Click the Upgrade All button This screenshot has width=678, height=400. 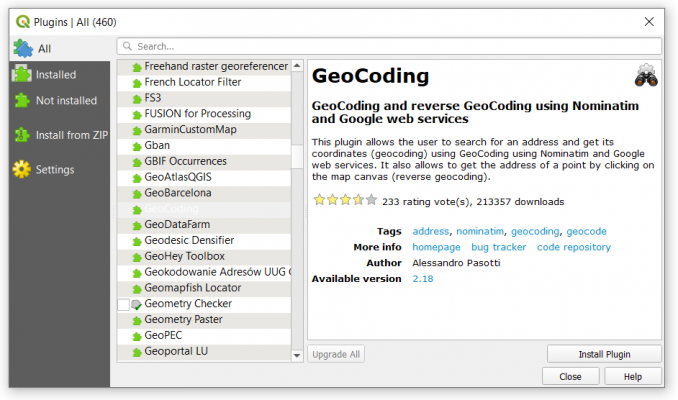336,354
